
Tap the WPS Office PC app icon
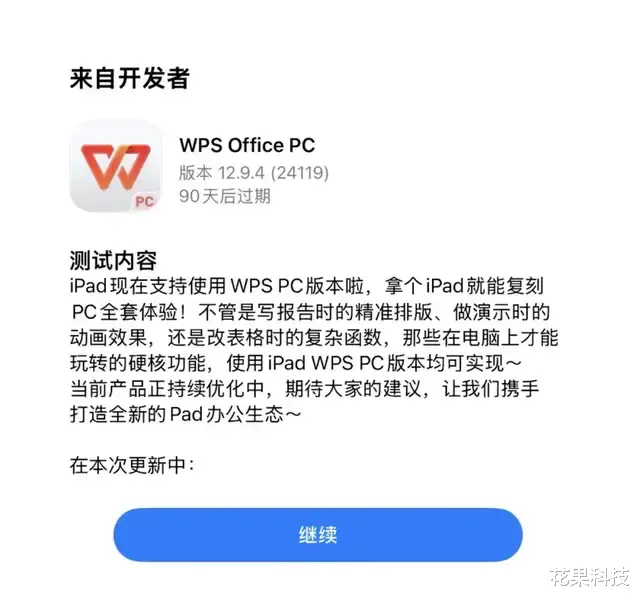point(116,166)
